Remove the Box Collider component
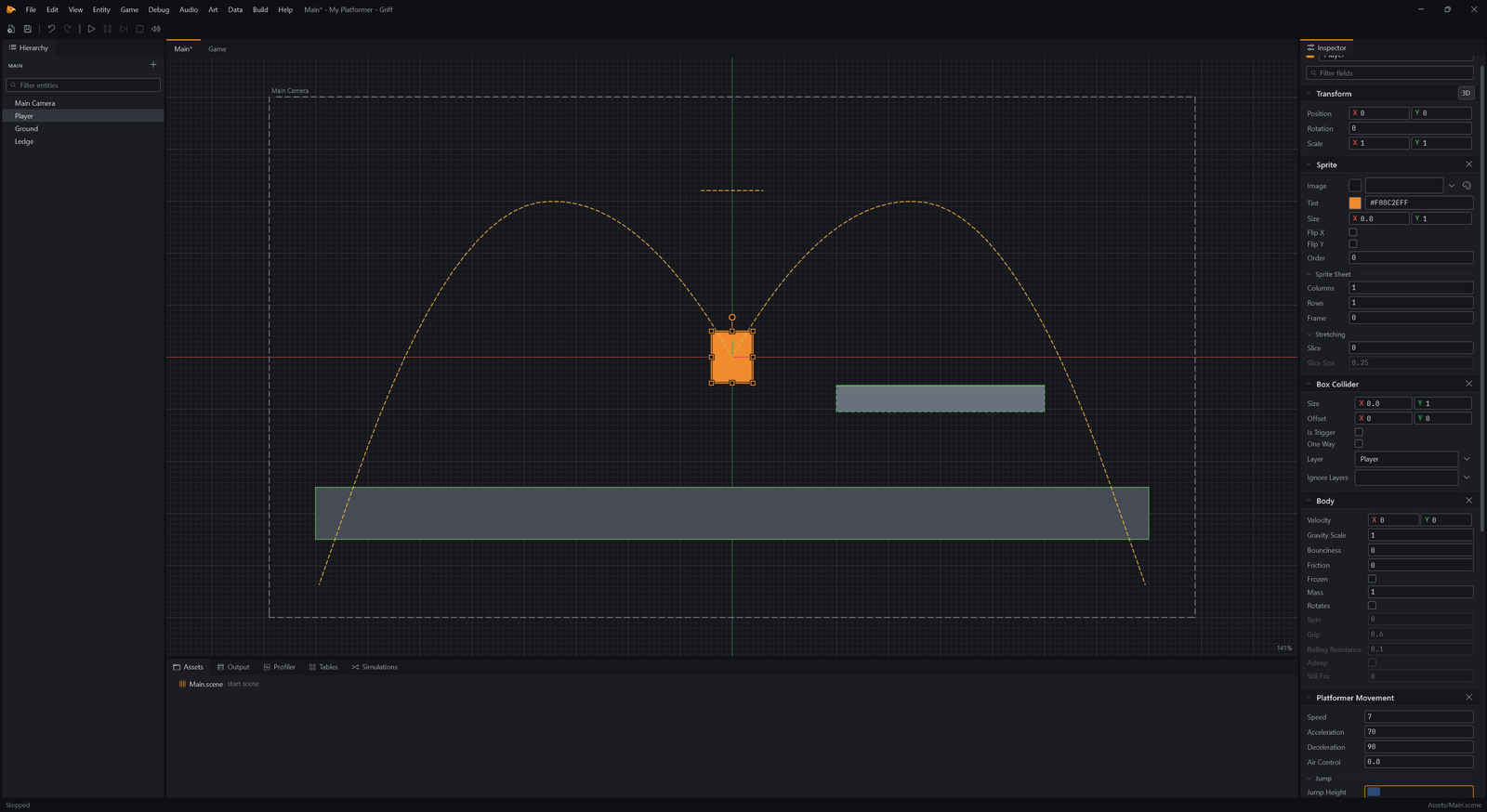The width and height of the screenshot is (1487, 812). (x=1468, y=384)
